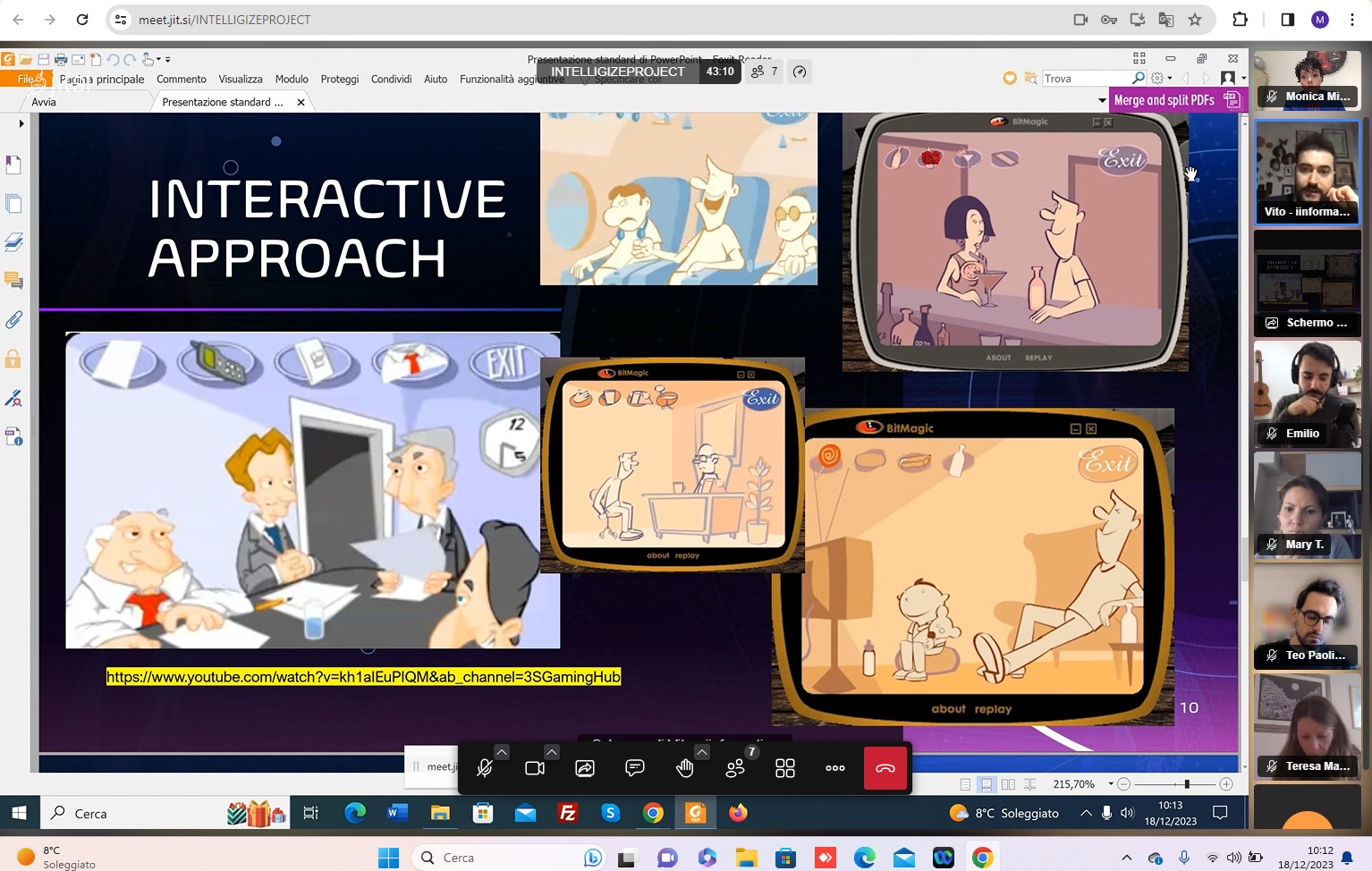
Task: Toggle Foxit continuous facing pages view
Action: pyautogui.click(x=1029, y=784)
